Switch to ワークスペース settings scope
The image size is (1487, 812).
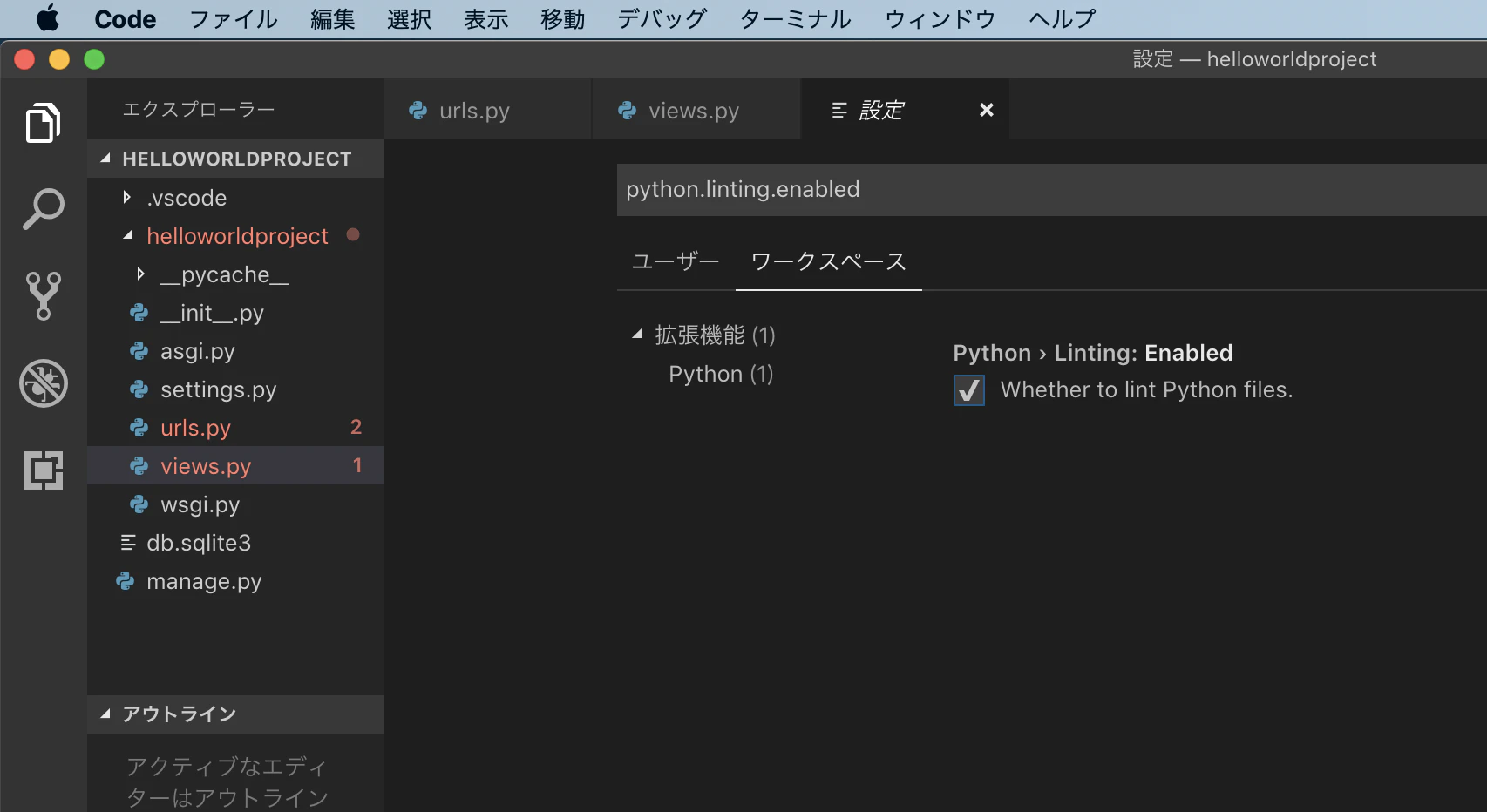(828, 261)
